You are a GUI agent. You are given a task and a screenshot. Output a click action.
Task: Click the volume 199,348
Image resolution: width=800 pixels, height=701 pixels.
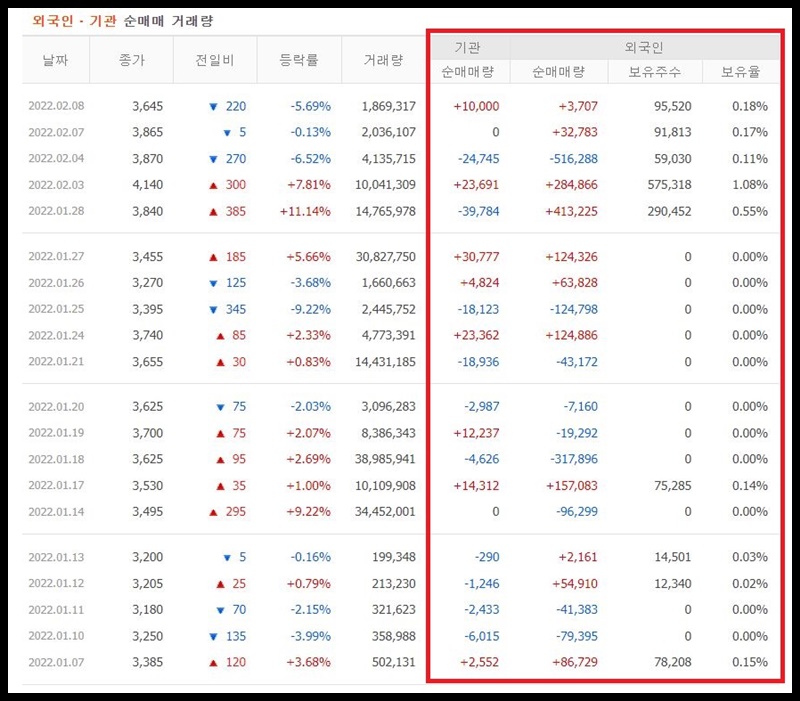click(x=394, y=557)
